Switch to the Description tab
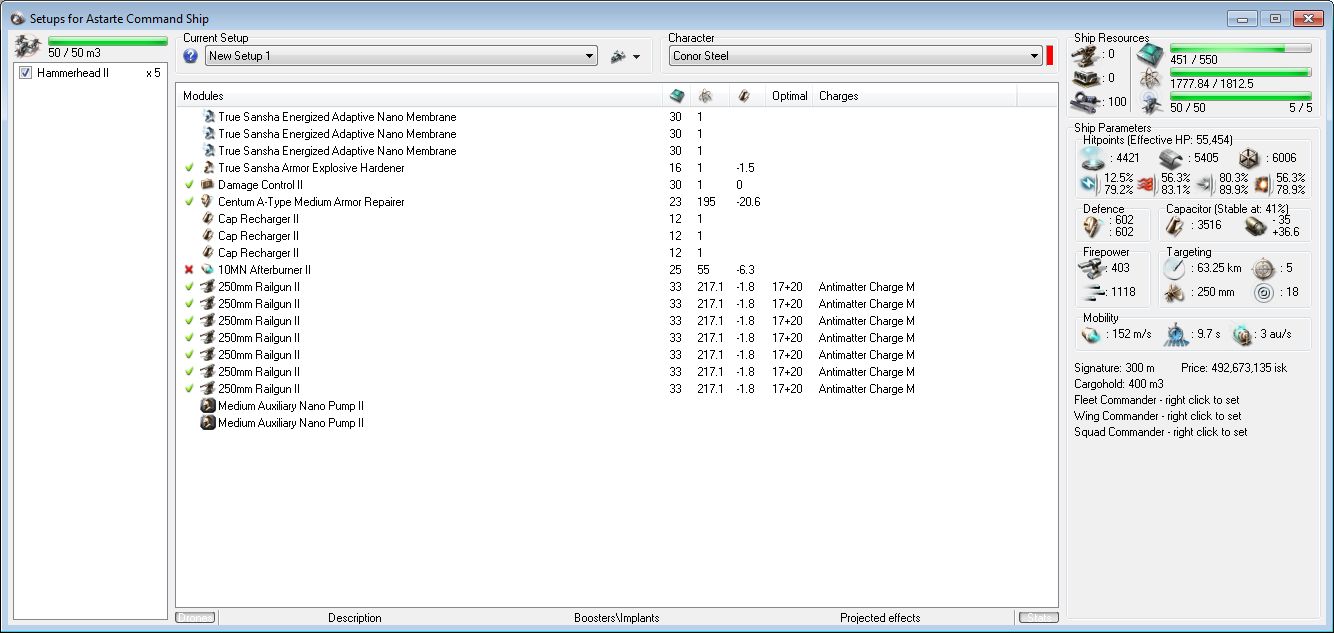1334x633 pixels. coord(355,618)
